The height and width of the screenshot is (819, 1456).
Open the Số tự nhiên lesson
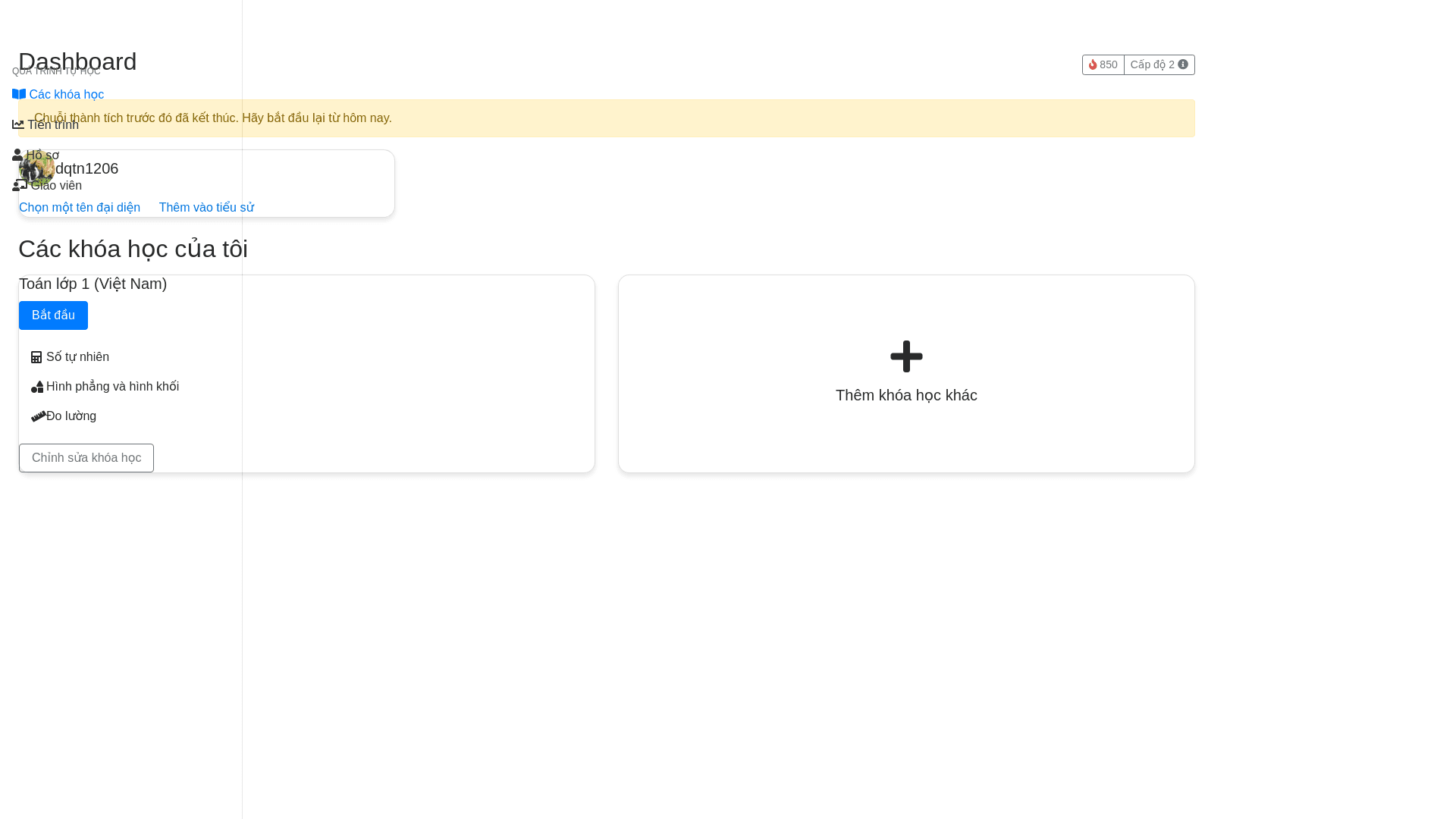77,356
